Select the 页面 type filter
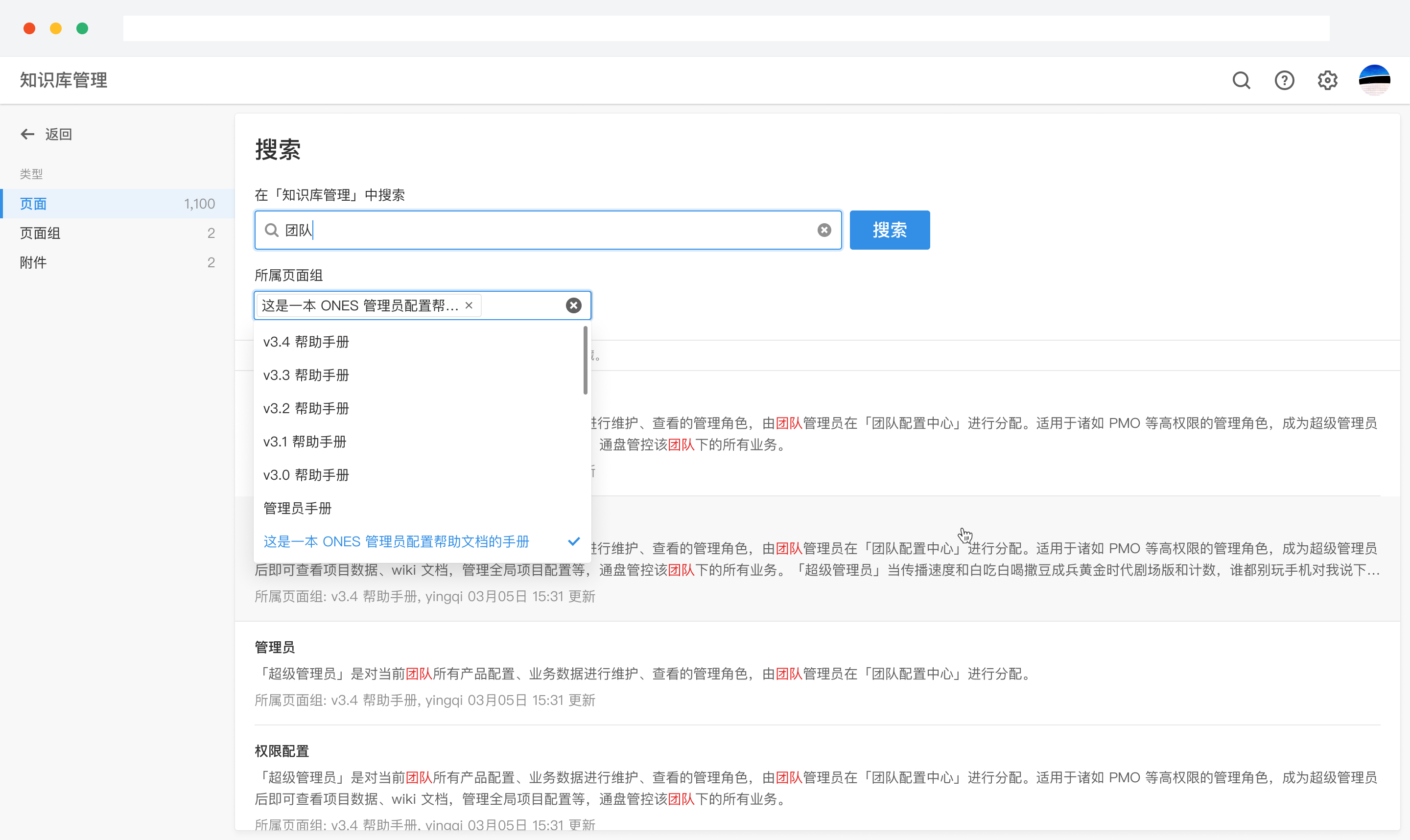This screenshot has width=1410, height=840. [x=33, y=204]
